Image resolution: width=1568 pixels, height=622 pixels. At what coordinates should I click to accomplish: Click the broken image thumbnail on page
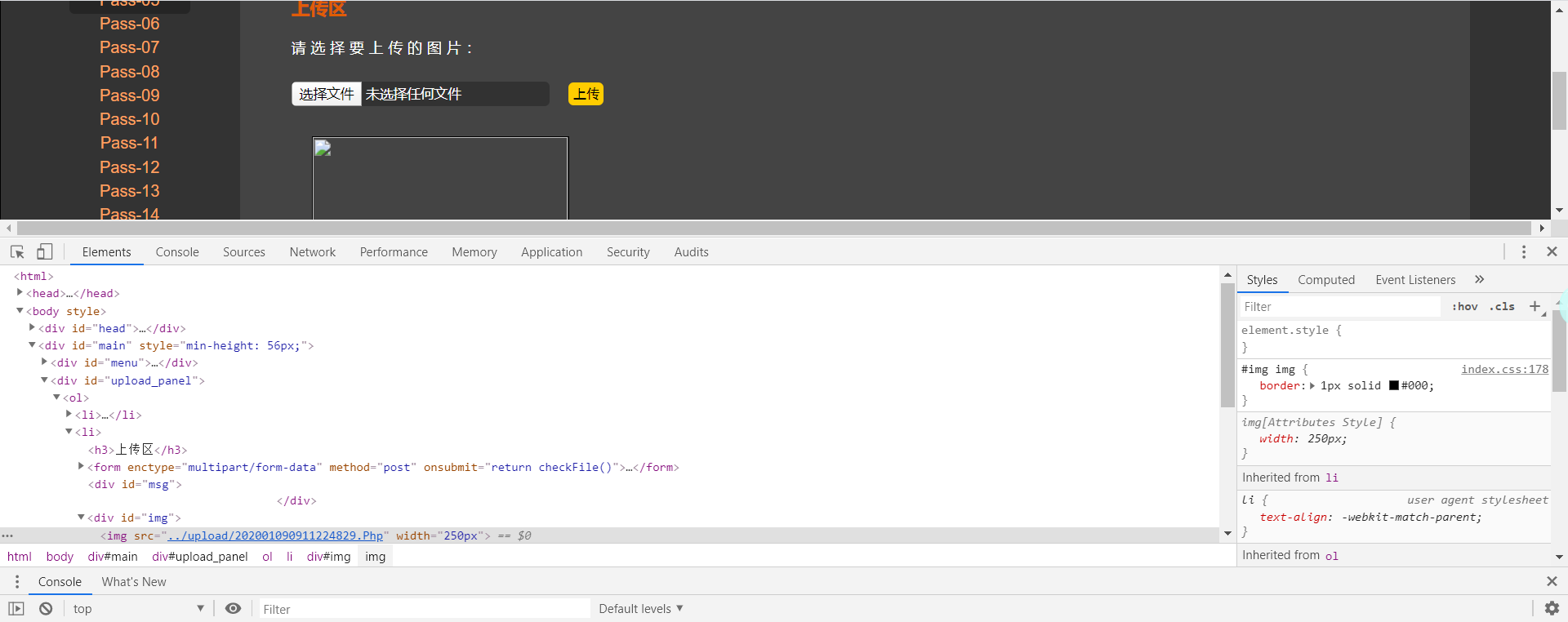(440, 178)
